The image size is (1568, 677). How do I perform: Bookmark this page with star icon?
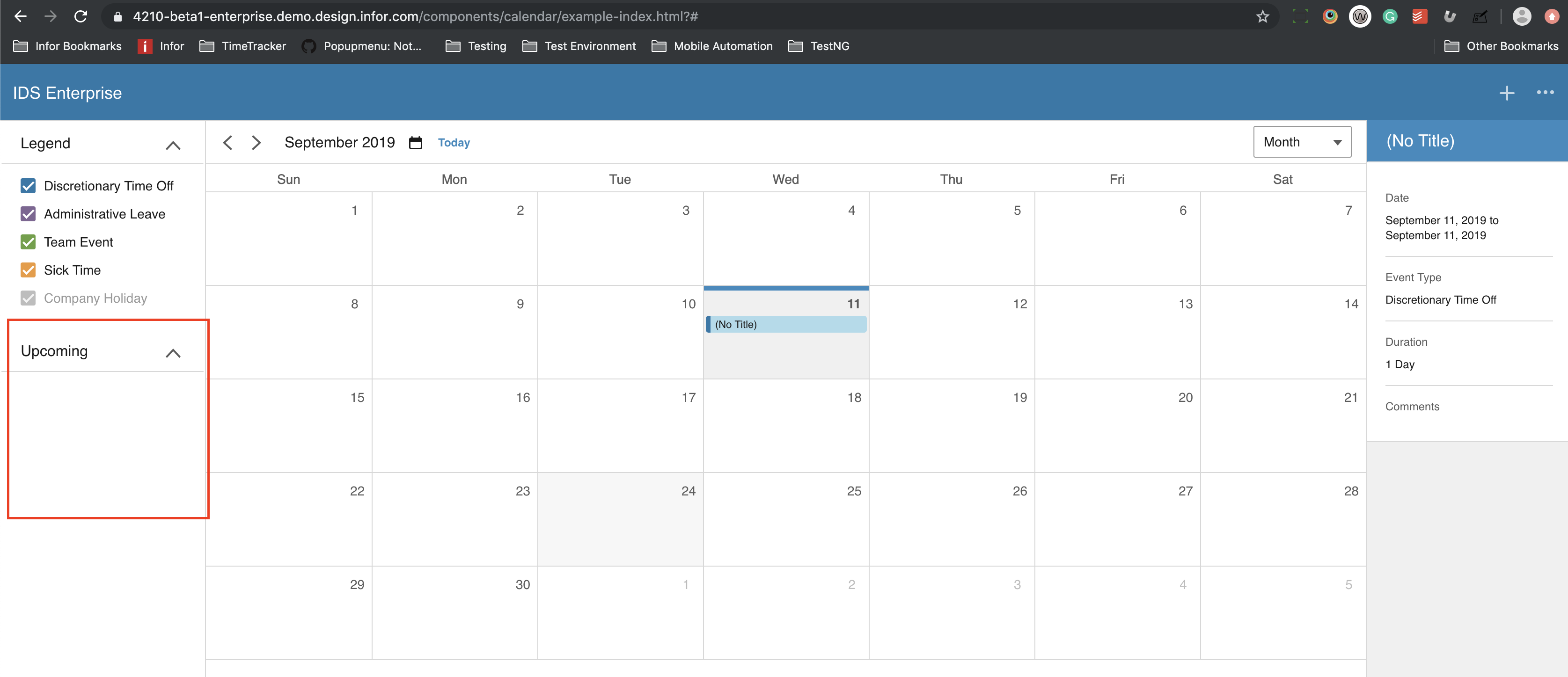[x=1262, y=16]
